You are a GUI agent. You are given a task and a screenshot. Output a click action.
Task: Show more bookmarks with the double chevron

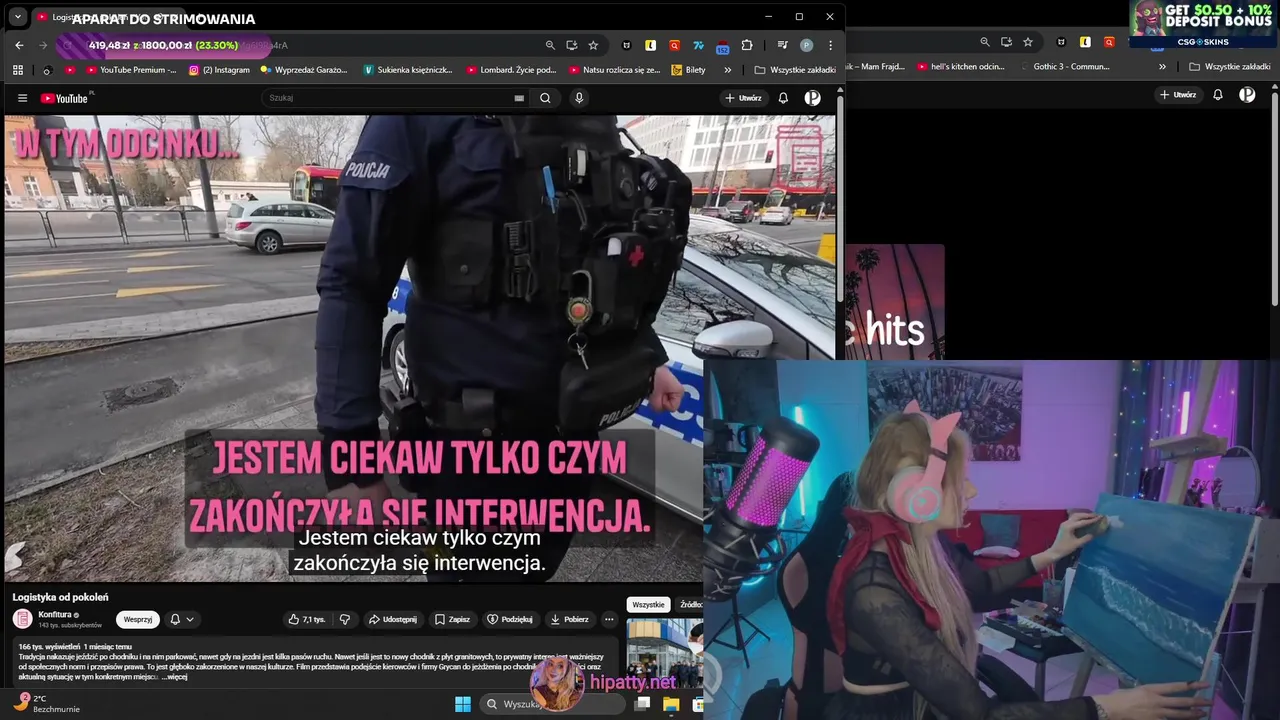pos(727,70)
